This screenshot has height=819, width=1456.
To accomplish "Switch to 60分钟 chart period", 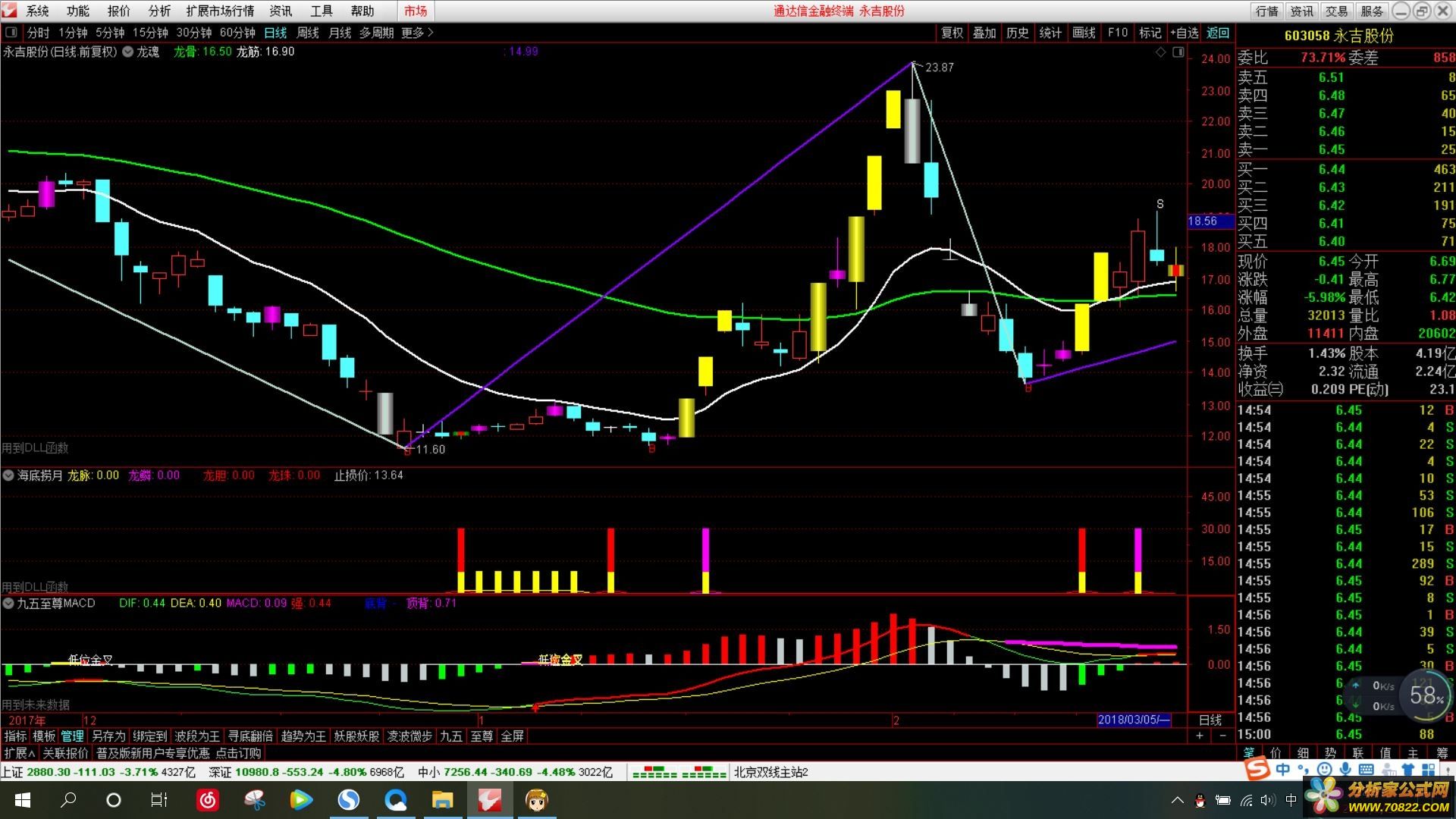I will coord(237,33).
